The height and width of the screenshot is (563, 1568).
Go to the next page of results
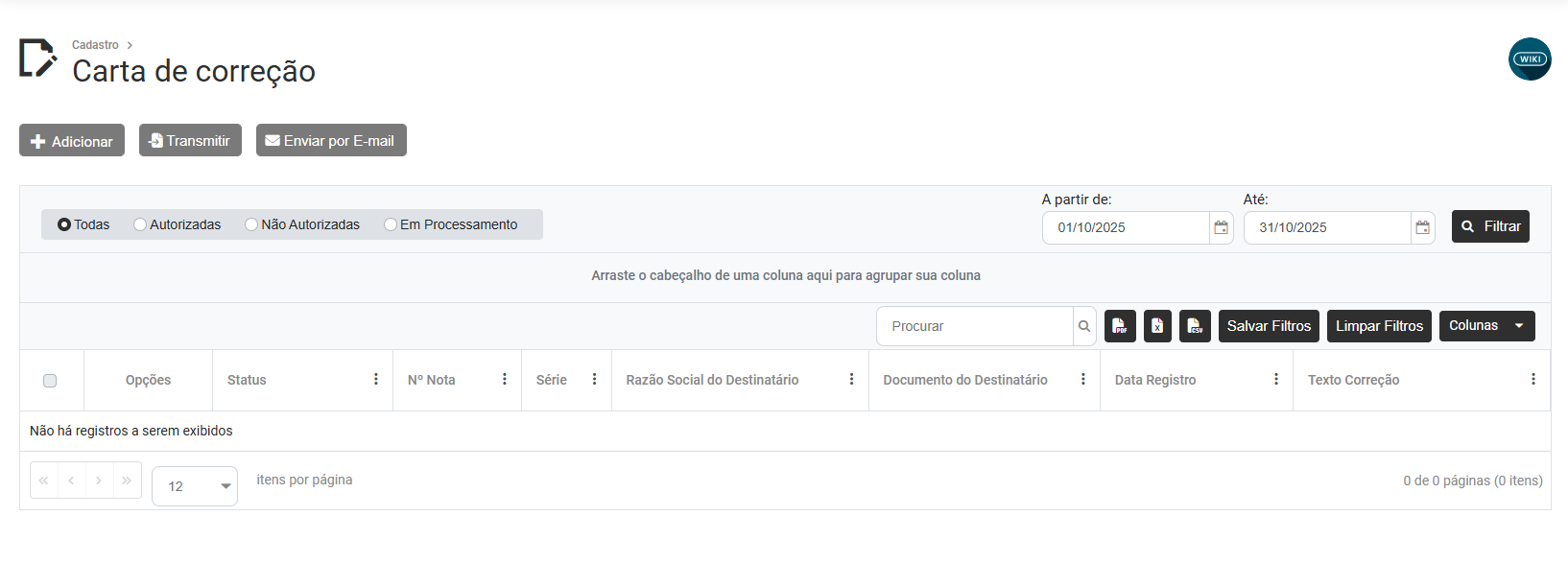99,481
